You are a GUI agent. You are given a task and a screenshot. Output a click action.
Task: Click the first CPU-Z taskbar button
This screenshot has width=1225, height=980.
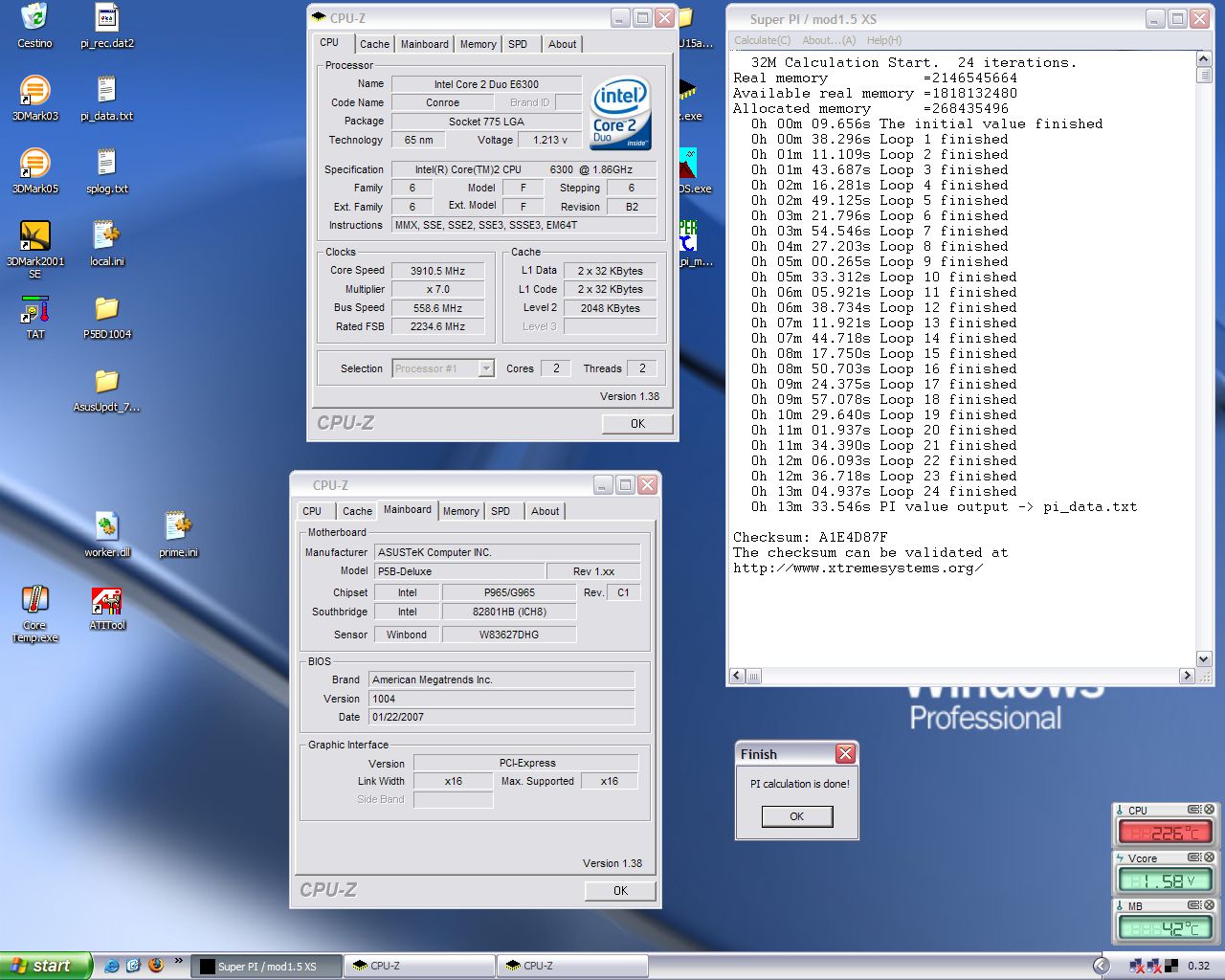[419, 967]
